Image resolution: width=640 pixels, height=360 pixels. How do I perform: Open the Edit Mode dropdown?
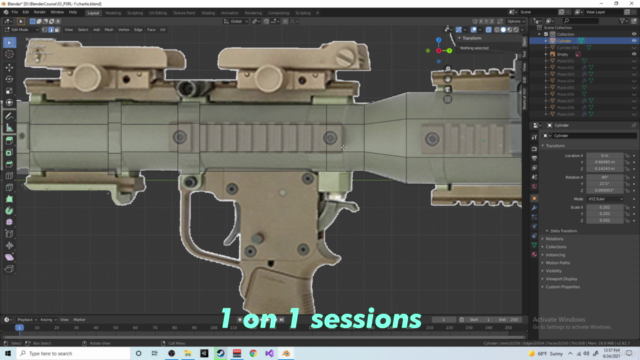click(21, 30)
